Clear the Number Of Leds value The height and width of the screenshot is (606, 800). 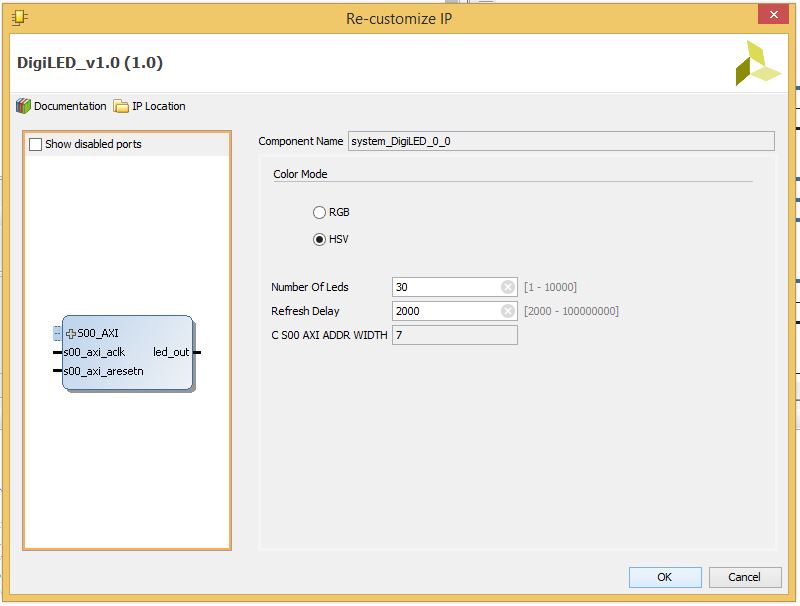508,287
